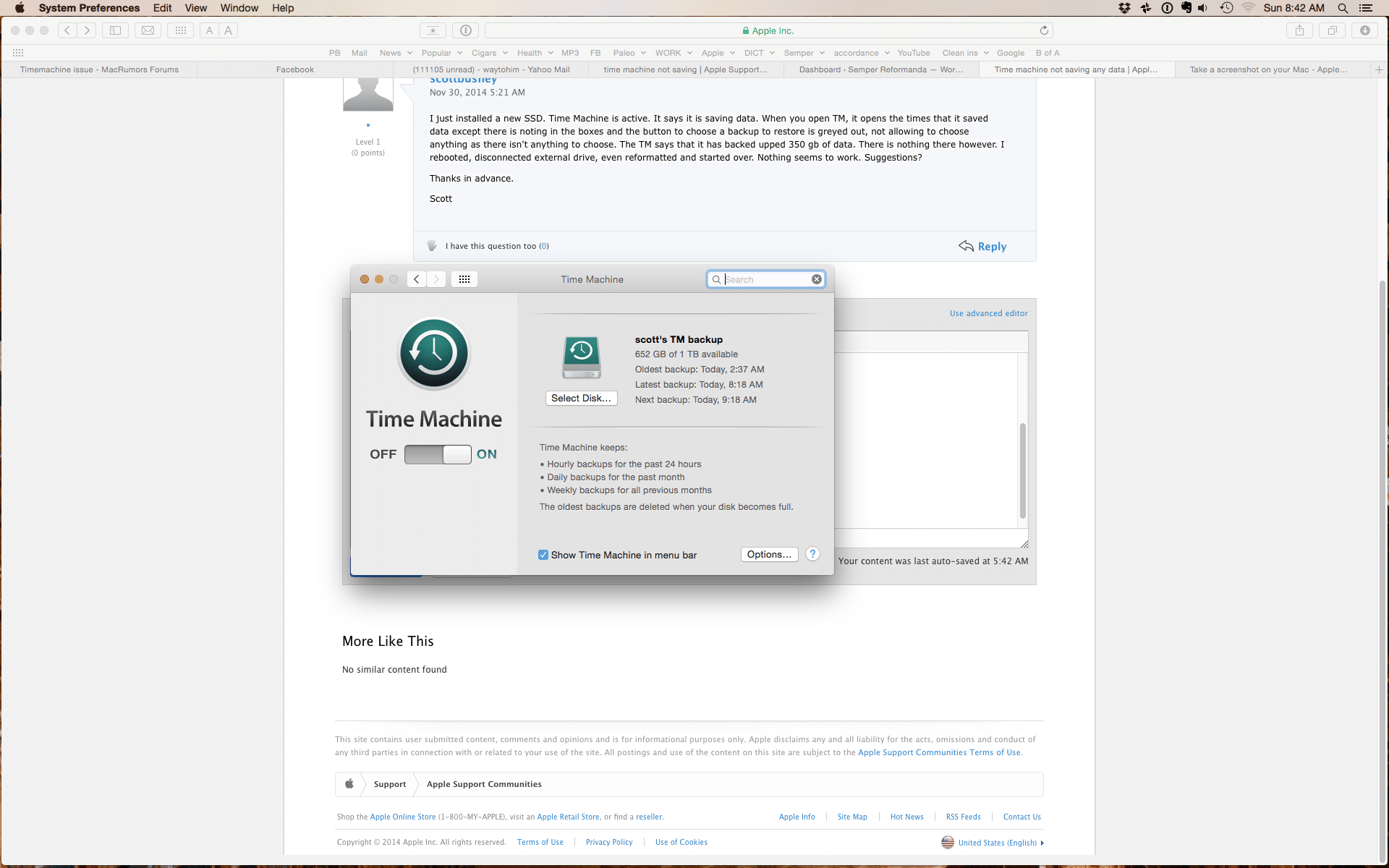Click Safari mail share icon
The height and width of the screenshot is (868, 1389).
pyautogui.click(x=148, y=30)
